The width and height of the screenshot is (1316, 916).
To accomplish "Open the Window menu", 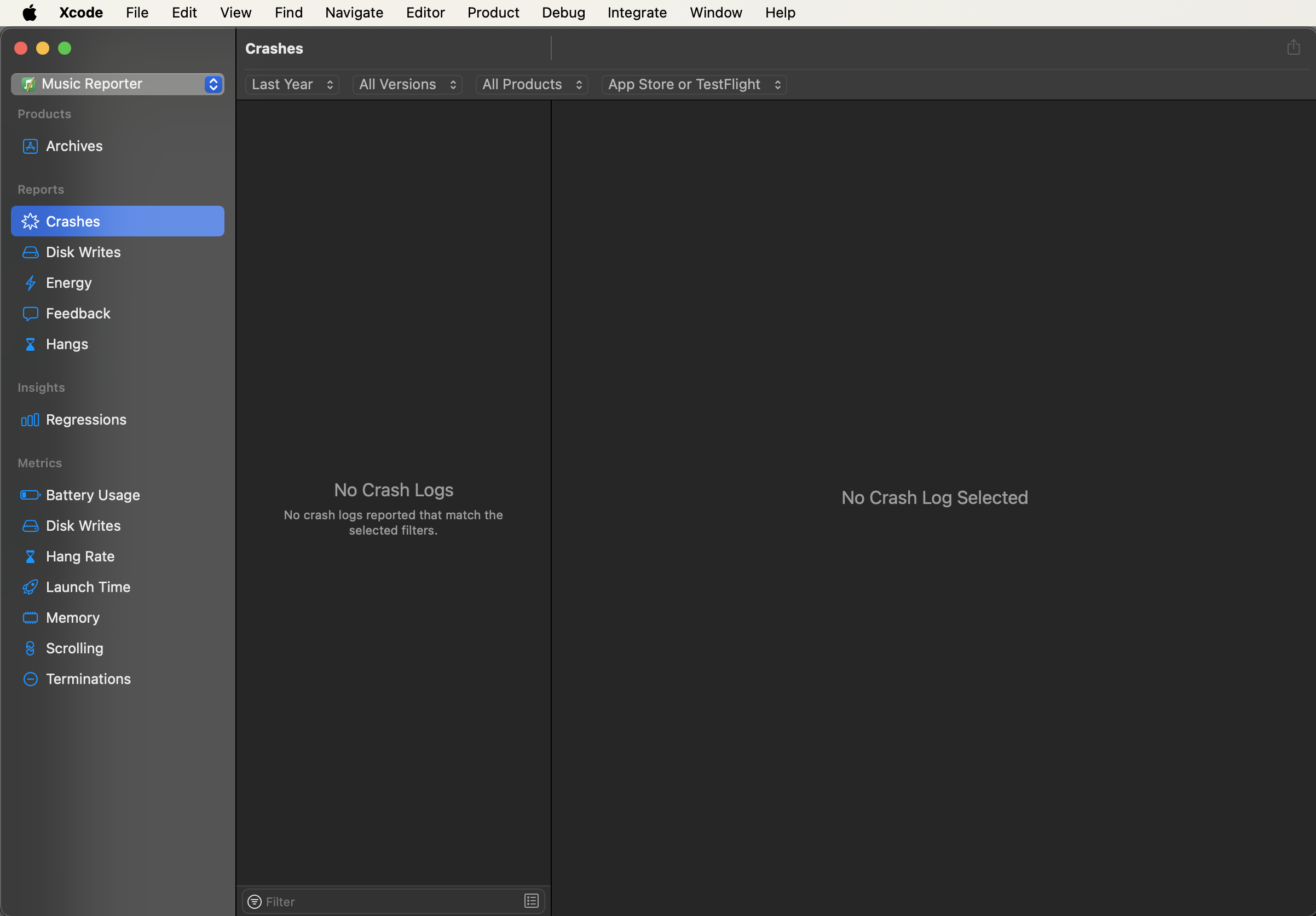I will pyautogui.click(x=716, y=13).
